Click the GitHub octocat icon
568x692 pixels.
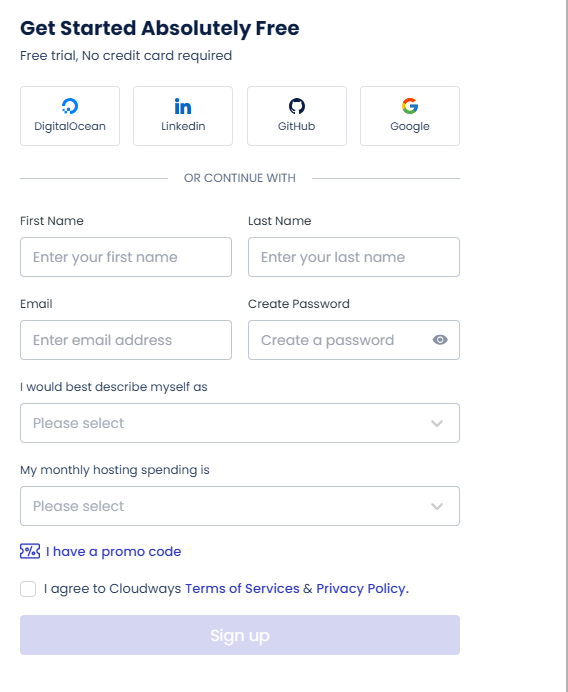(x=297, y=106)
